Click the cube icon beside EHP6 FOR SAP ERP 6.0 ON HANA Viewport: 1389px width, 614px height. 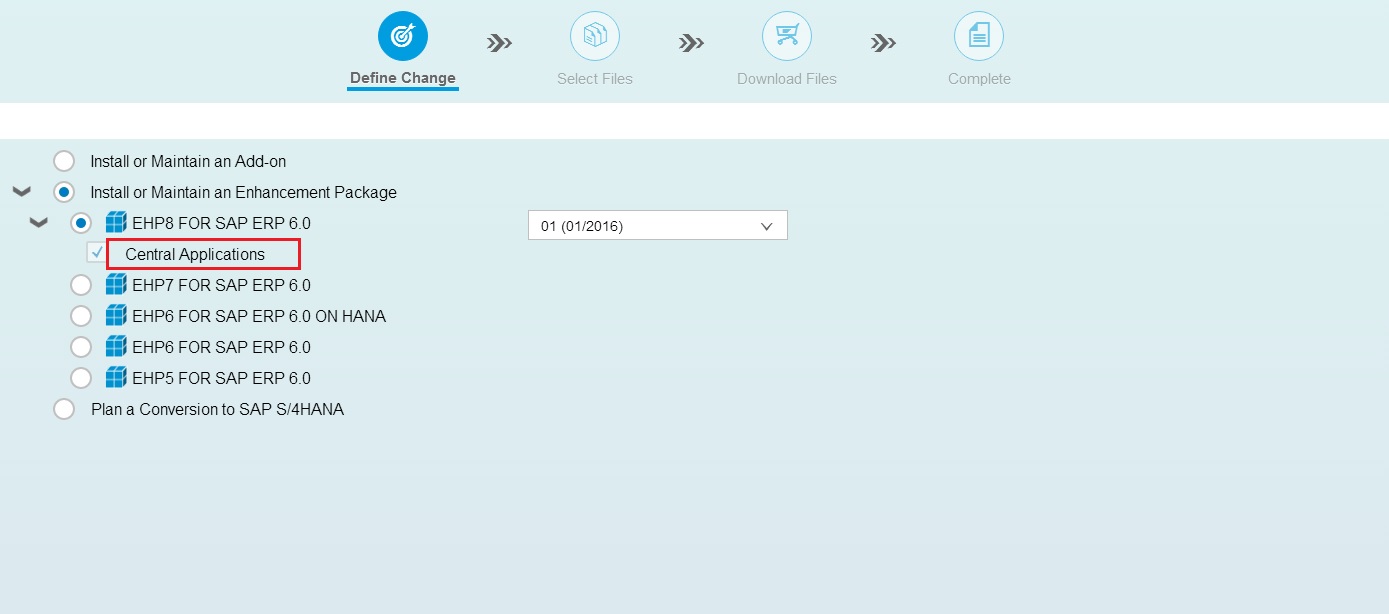(116, 316)
